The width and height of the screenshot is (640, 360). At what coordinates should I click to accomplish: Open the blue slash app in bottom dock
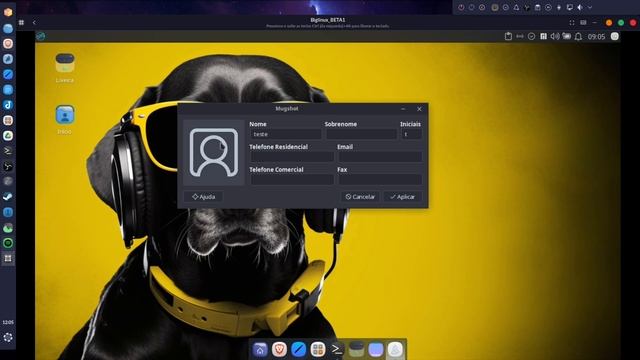298,350
